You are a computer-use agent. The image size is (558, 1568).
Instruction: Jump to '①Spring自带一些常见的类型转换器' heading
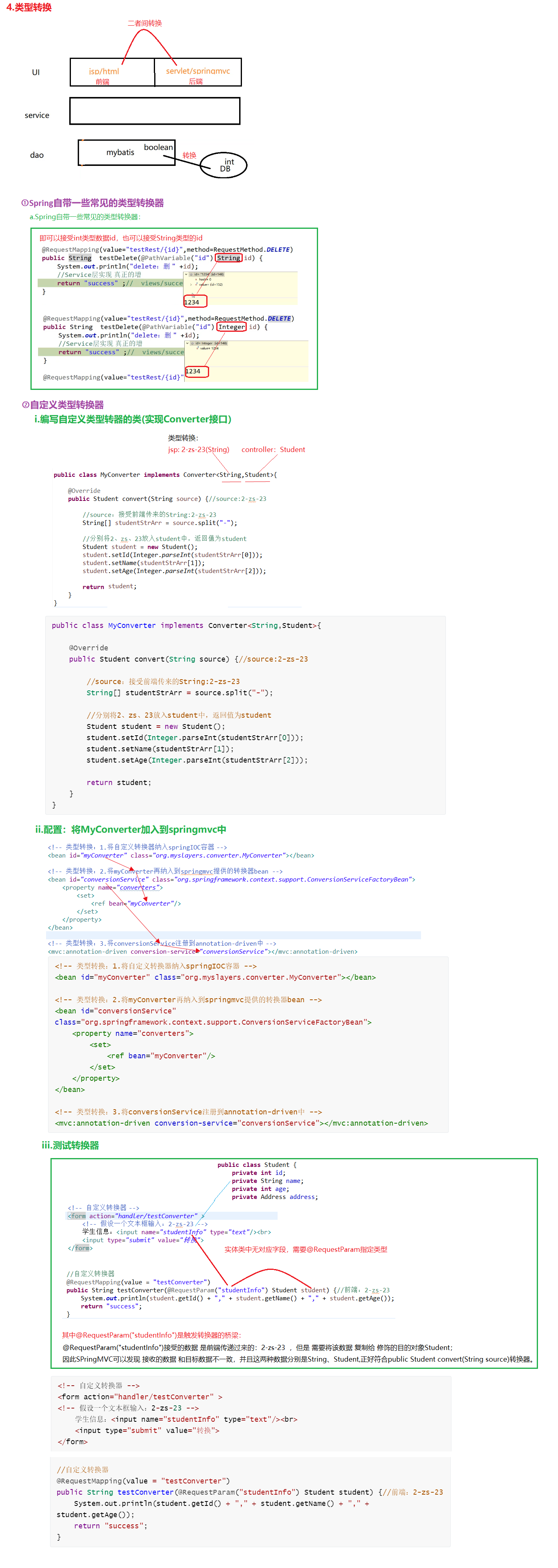tap(93, 203)
